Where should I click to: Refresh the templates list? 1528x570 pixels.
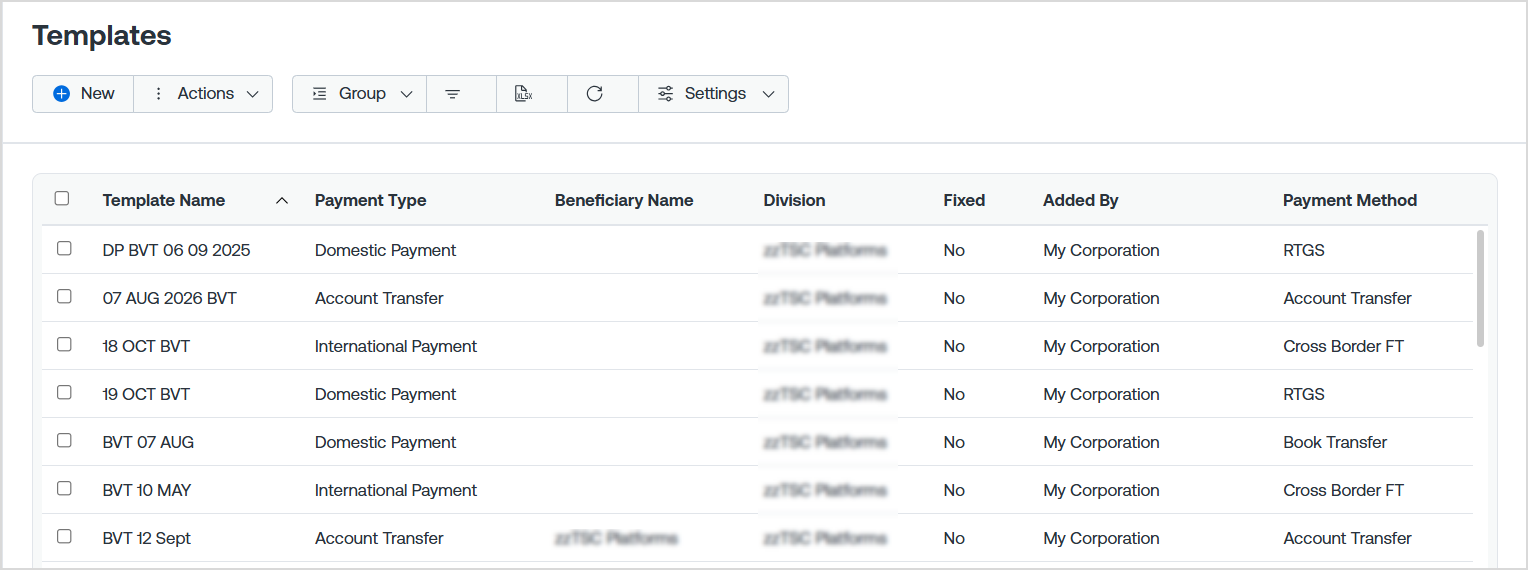click(594, 94)
